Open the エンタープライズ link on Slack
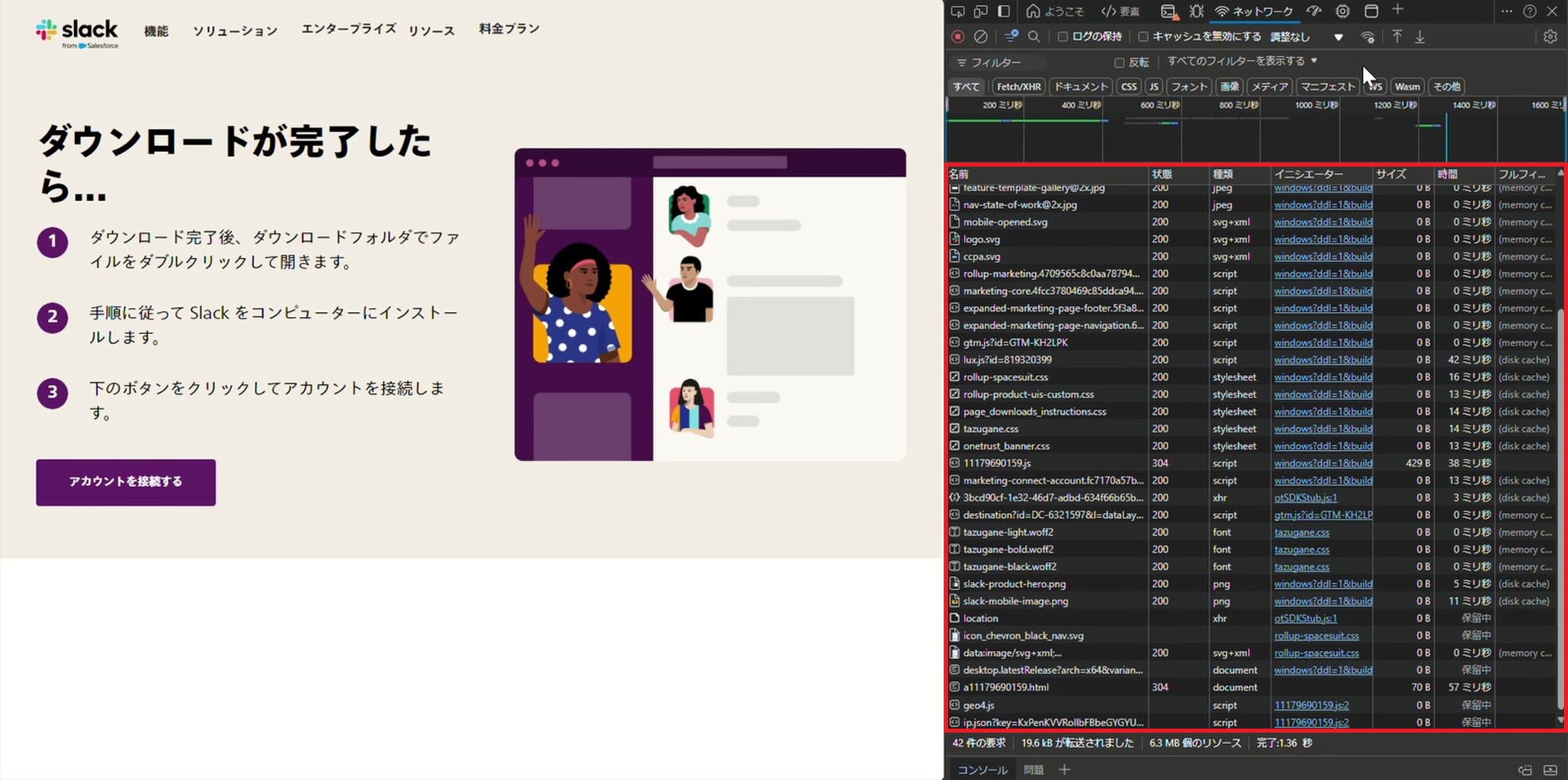Viewport: 1568px width, 780px height. coord(349,29)
